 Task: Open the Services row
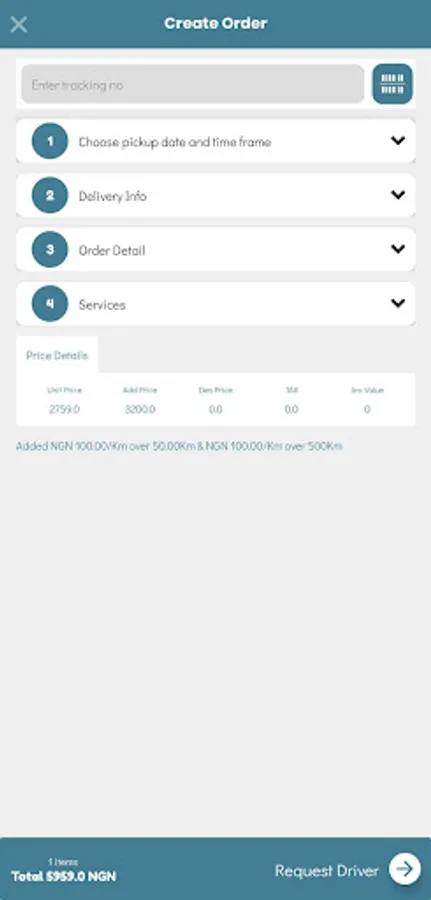[216, 304]
